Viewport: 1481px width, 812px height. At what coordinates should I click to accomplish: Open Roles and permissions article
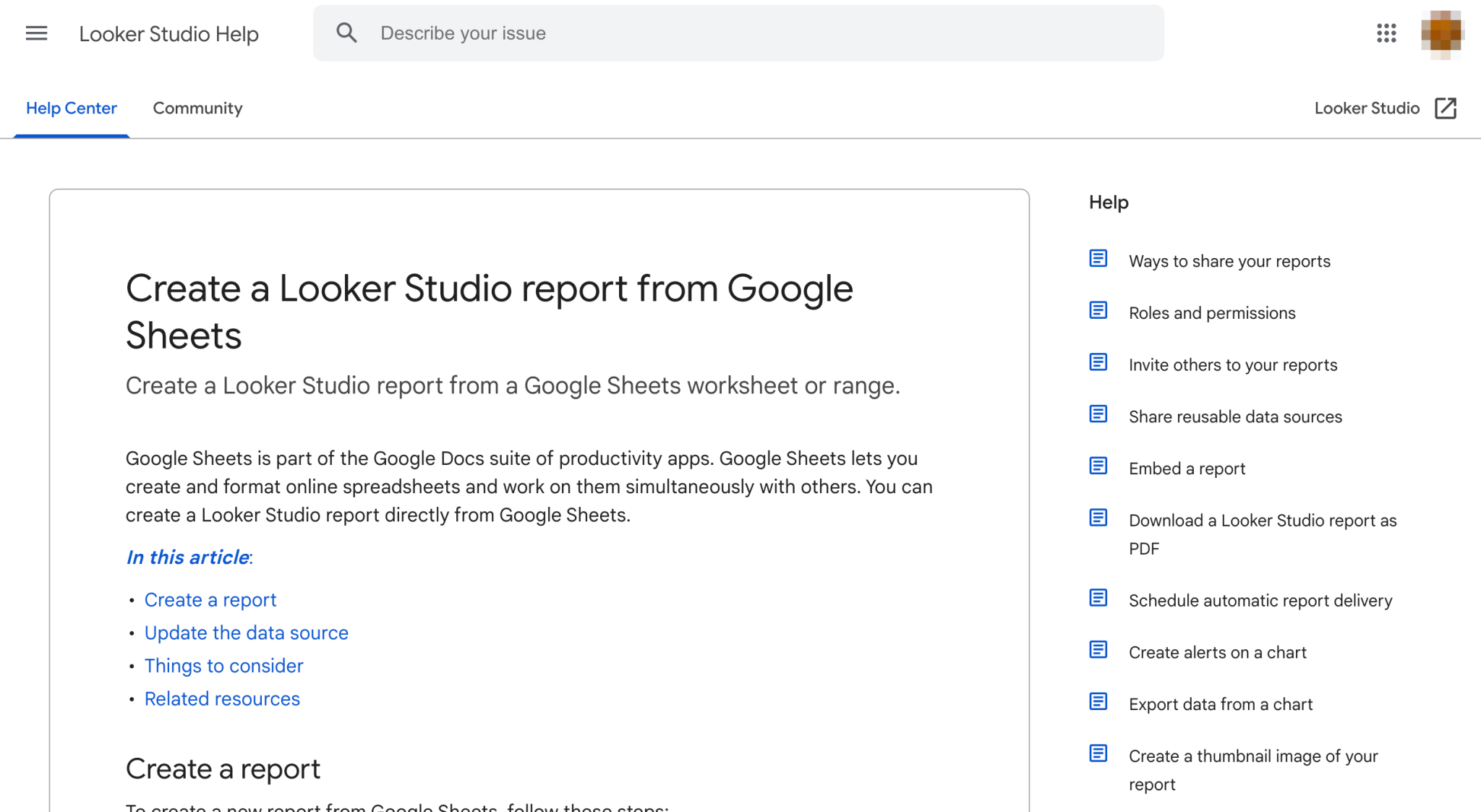(1212, 313)
